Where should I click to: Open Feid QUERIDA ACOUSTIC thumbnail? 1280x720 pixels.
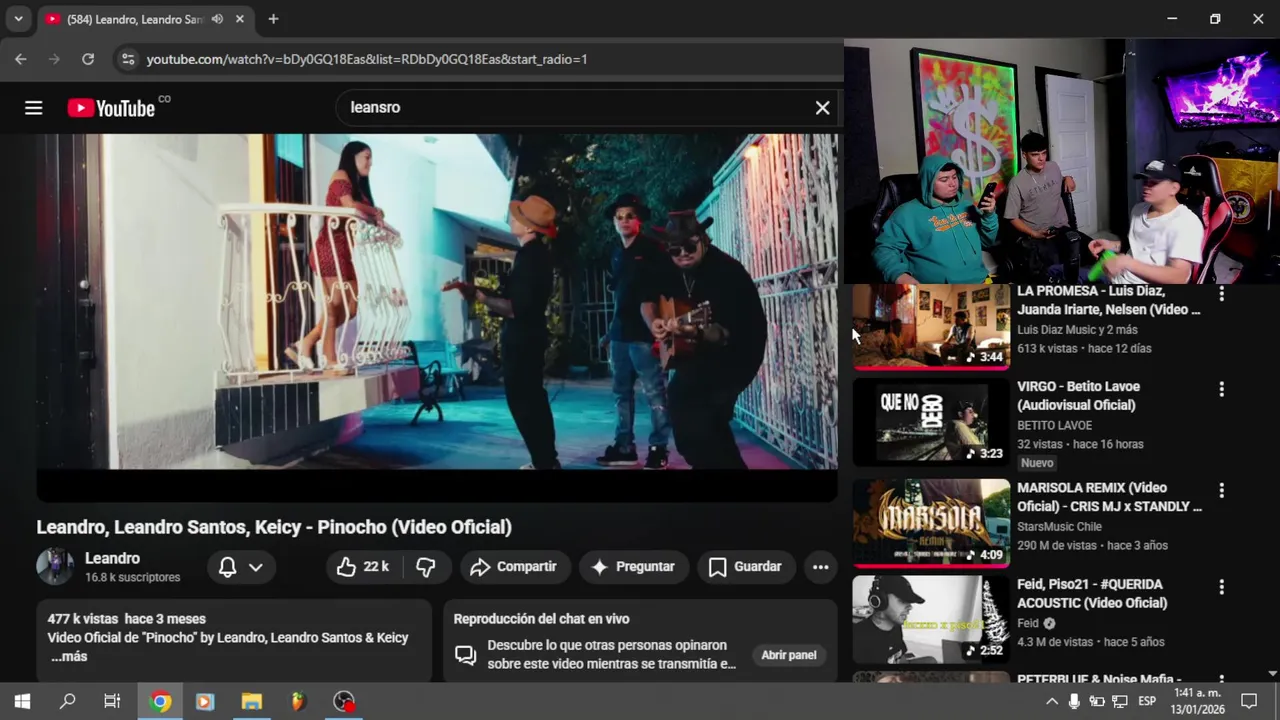coord(931,619)
